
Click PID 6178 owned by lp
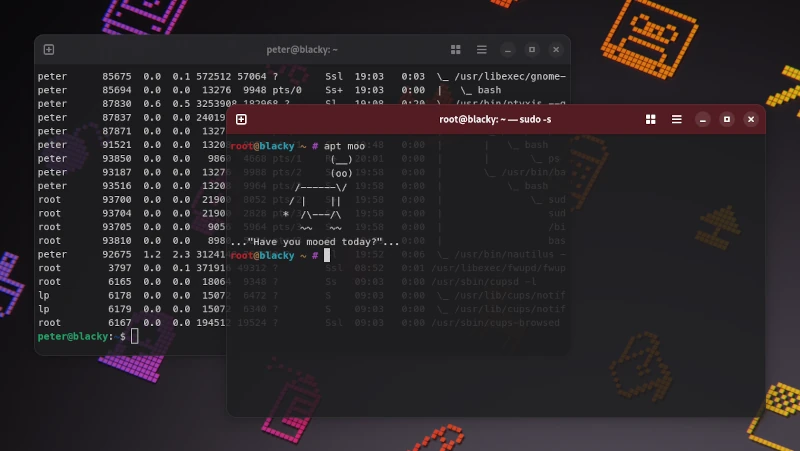click(119, 295)
